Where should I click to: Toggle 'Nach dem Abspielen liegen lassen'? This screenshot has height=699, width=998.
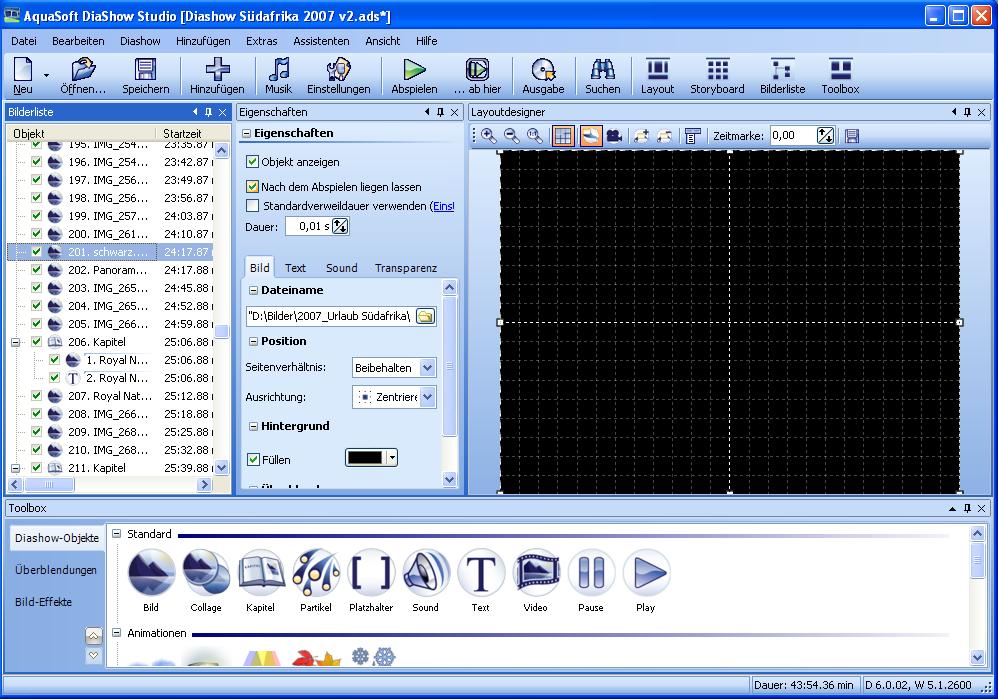click(x=253, y=187)
